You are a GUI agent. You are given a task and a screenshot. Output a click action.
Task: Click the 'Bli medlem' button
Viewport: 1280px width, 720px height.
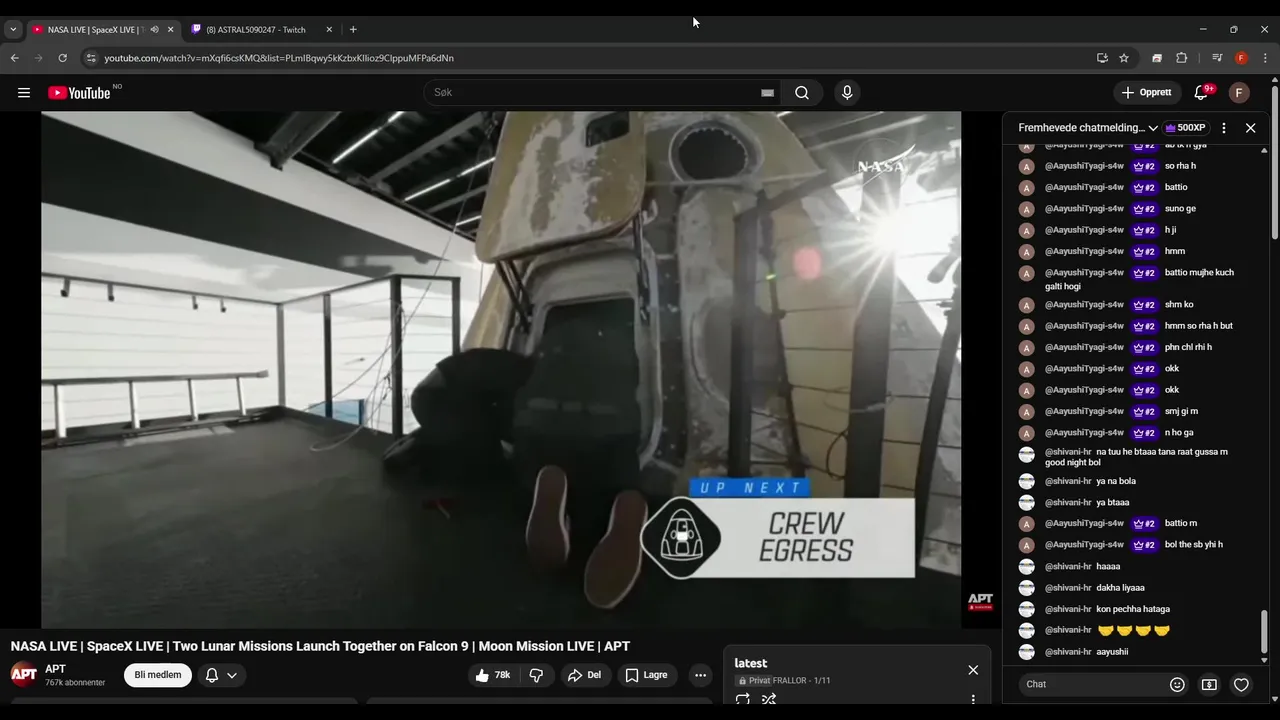pyautogui.click(x=158, y=675)
